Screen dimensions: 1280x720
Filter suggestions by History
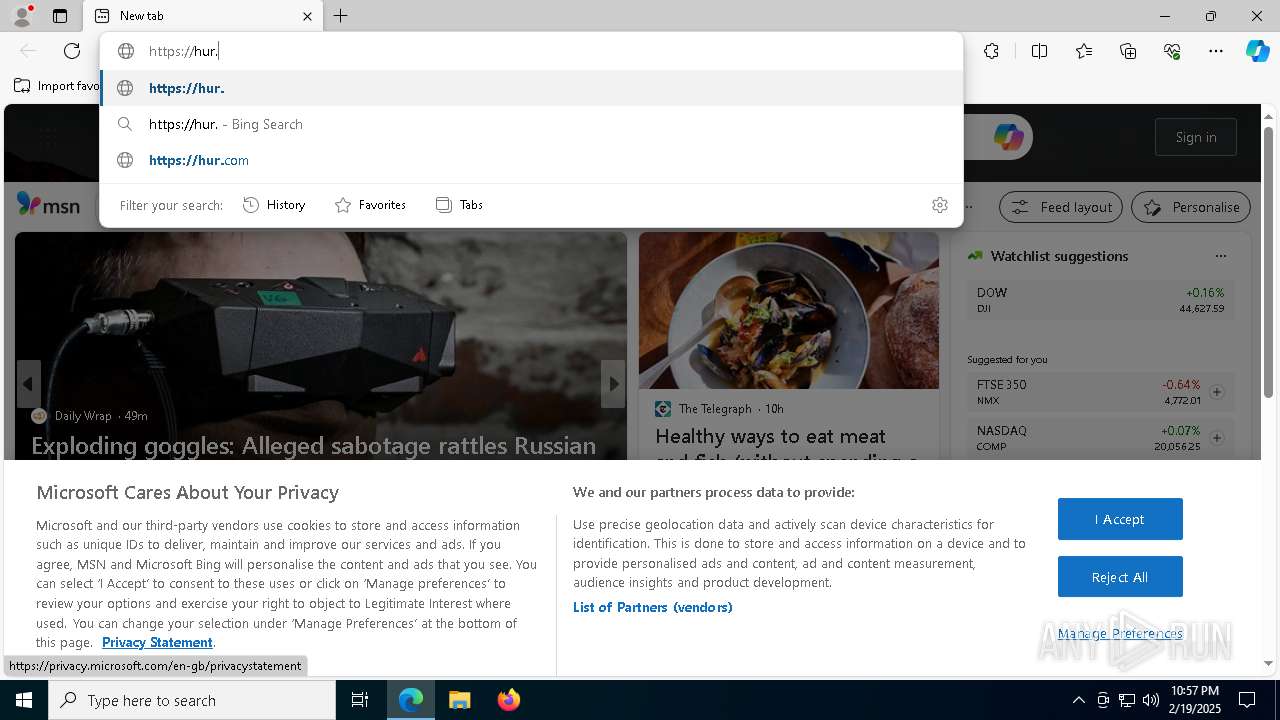pyautogui.click(x=274, y=205)
